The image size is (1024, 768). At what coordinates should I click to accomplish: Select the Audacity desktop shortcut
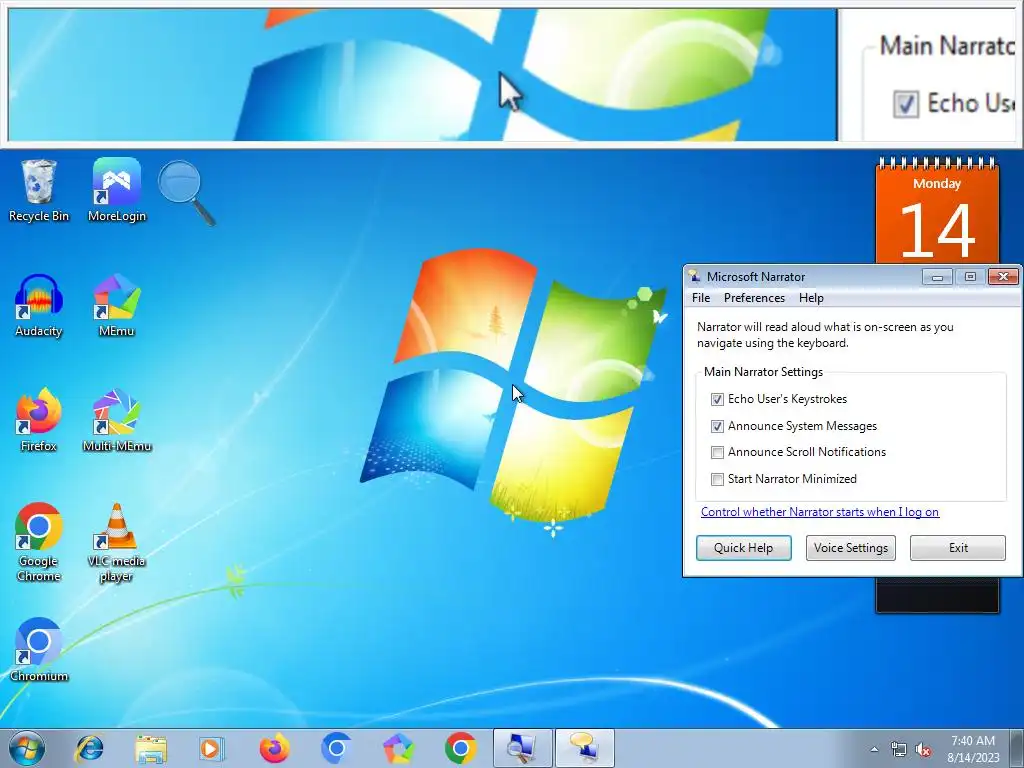point(39,306)
